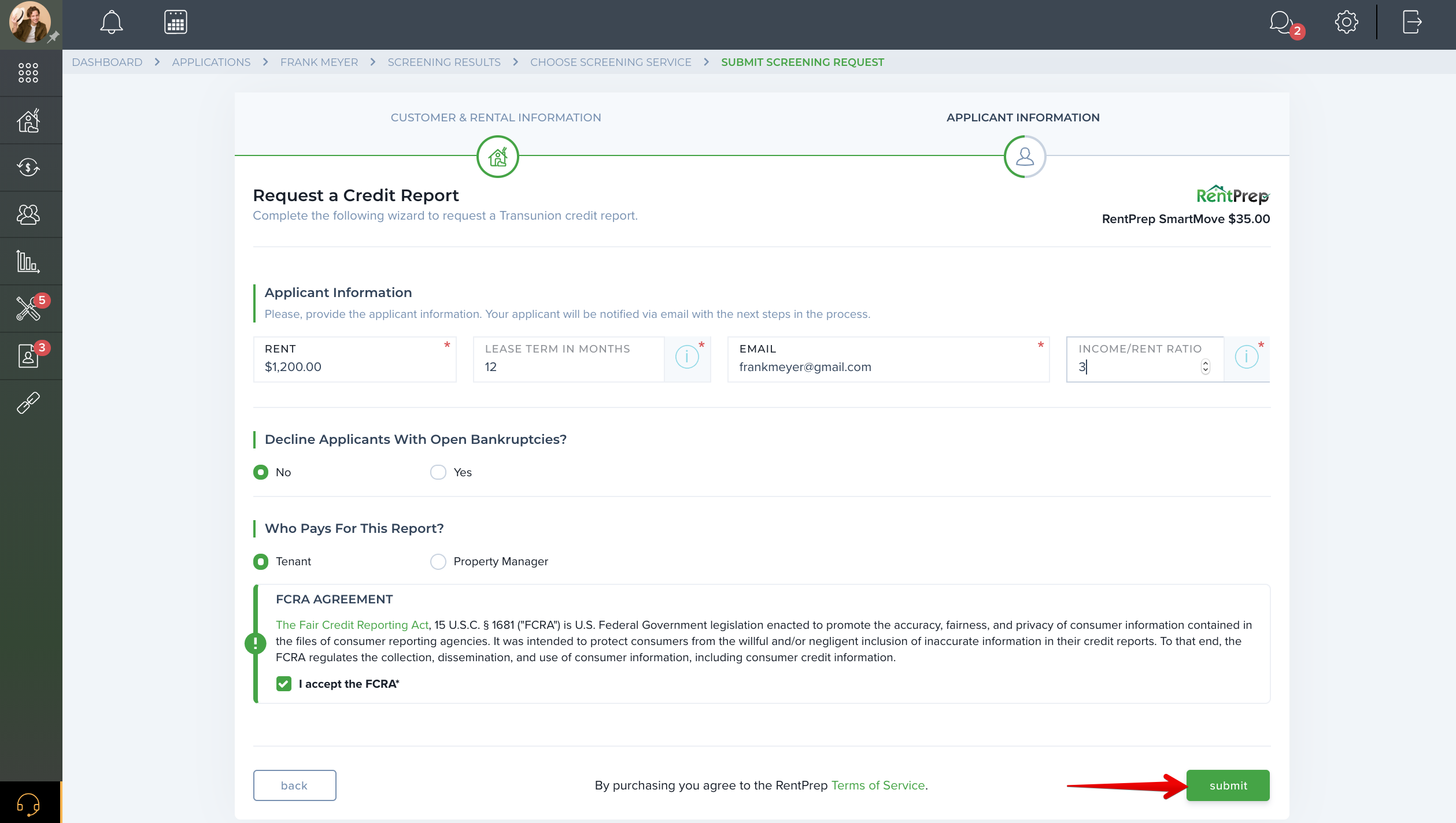Open the calendar icon in top bar

(x=175, y=23)
